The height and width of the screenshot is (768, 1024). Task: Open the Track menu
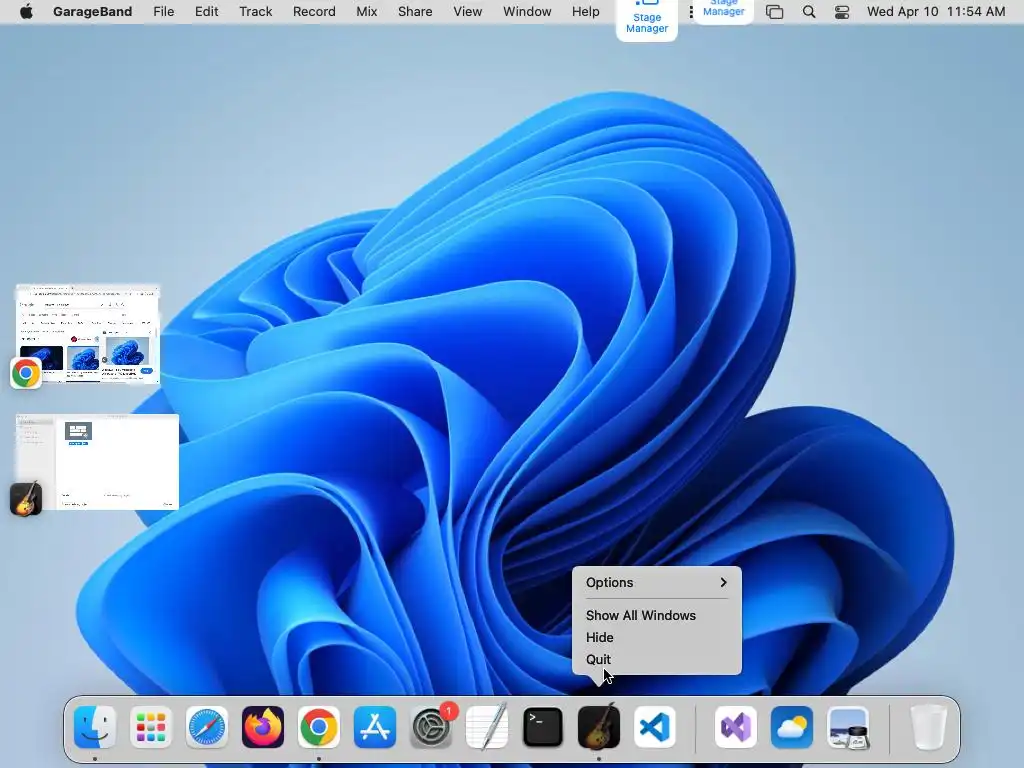pyautogui.click(x=255, y=11)
